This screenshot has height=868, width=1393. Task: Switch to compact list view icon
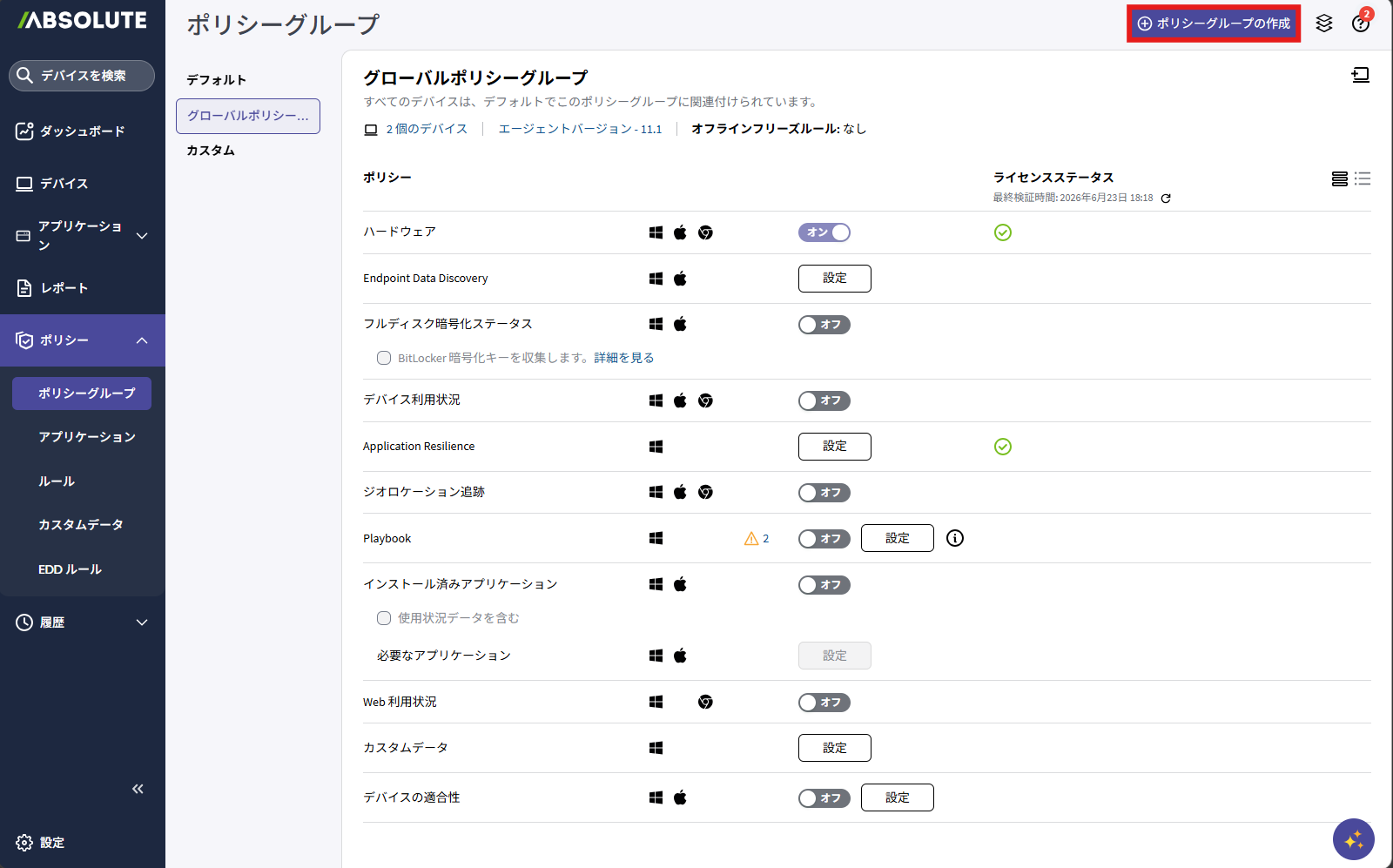click(1363, 178)
